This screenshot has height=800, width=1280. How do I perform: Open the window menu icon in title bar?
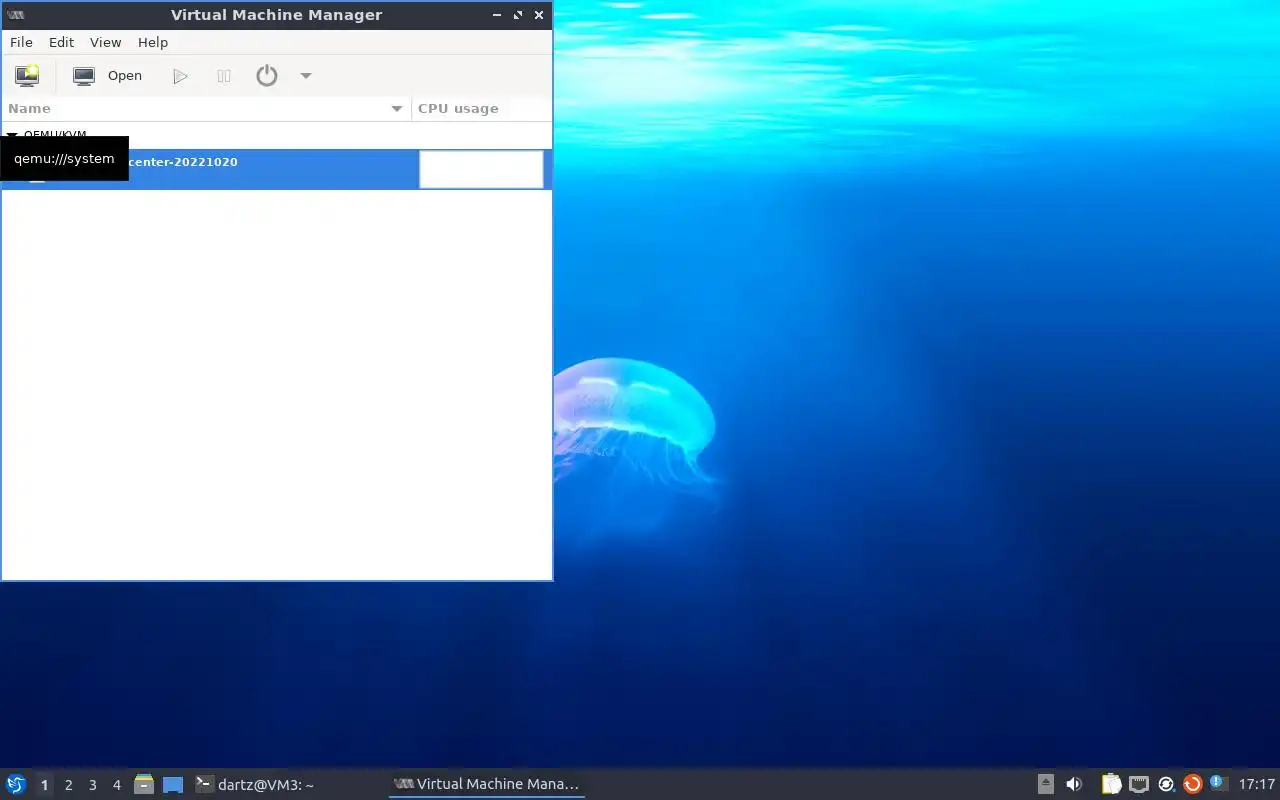click(x=15, y=15)
